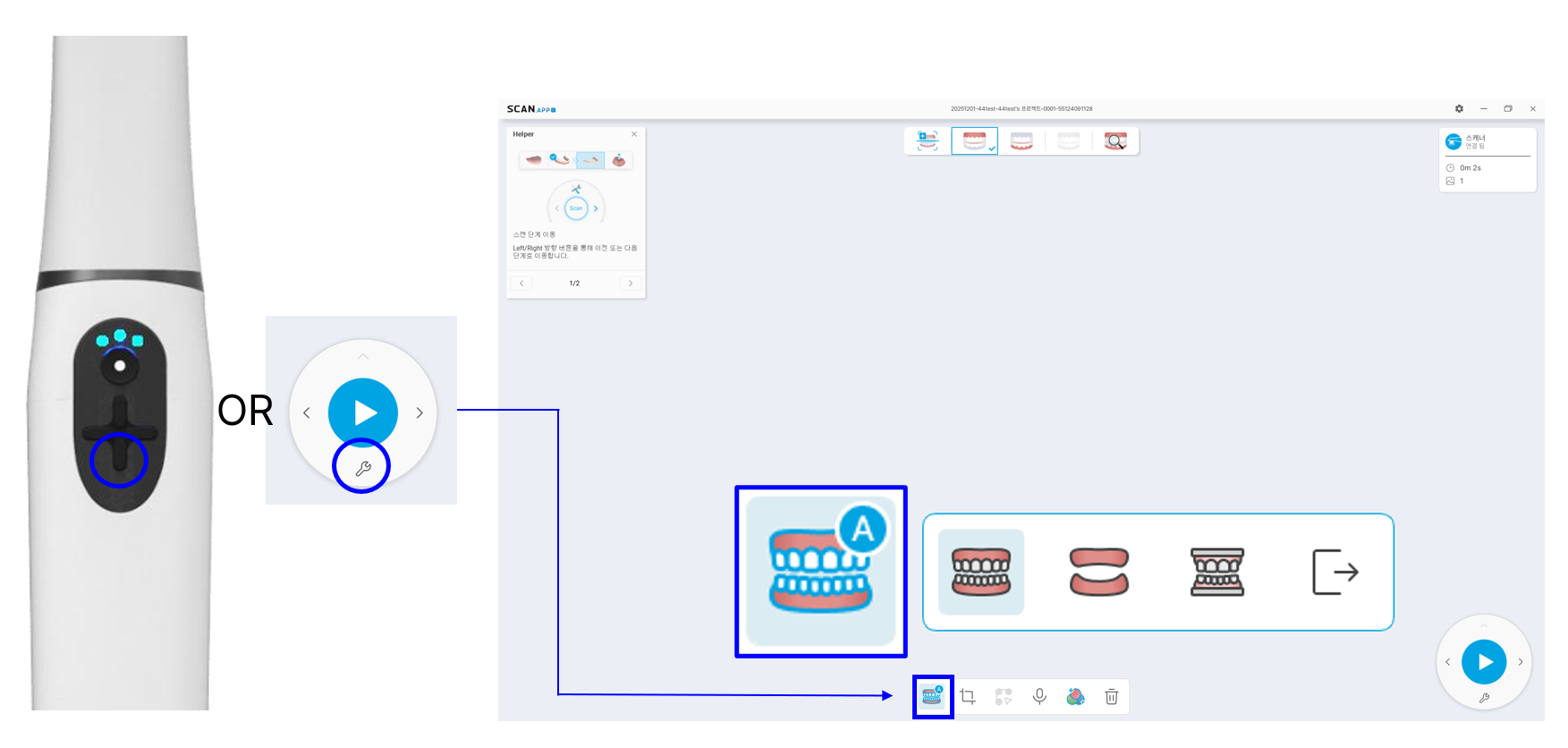
Task: Choose the exit arrow option in popup
Action: click(1335, 572)
